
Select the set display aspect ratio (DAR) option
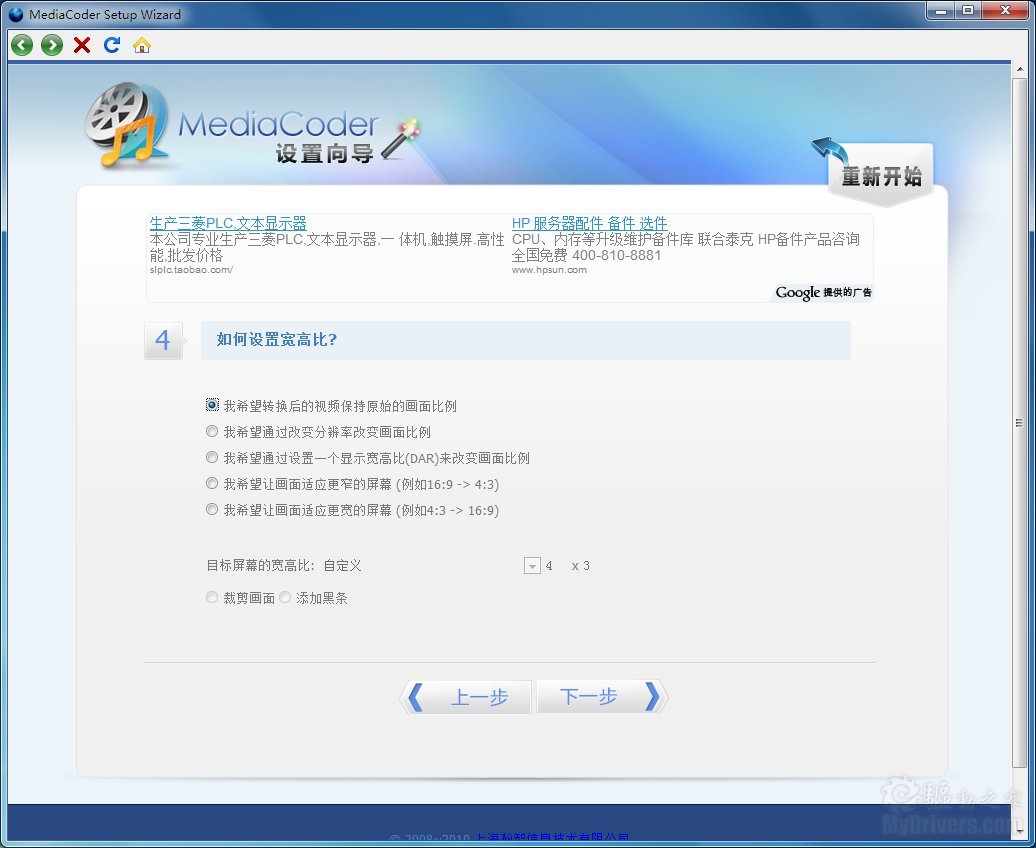(212, 457)
